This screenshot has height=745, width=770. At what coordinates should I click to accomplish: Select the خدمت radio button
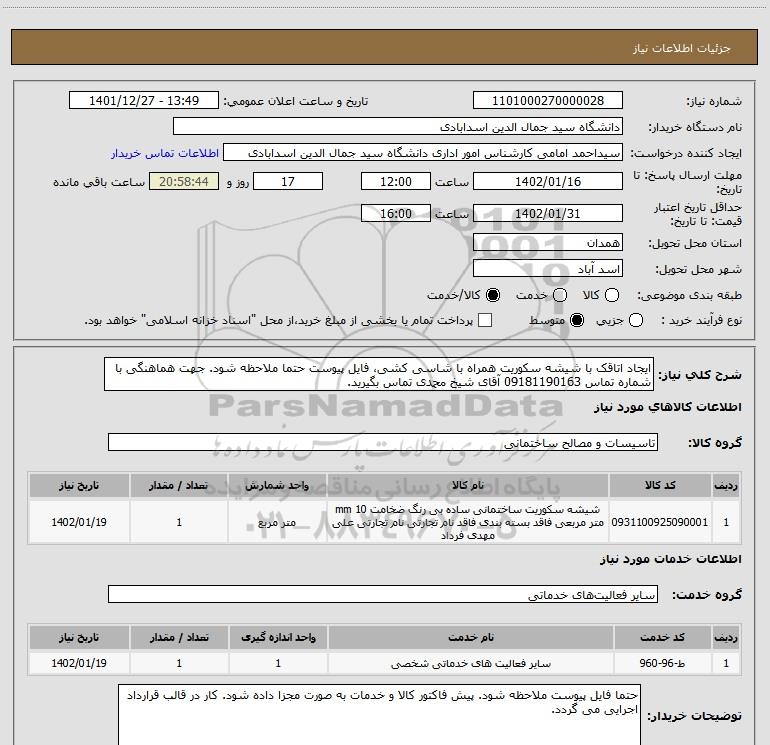coord(560,295)
